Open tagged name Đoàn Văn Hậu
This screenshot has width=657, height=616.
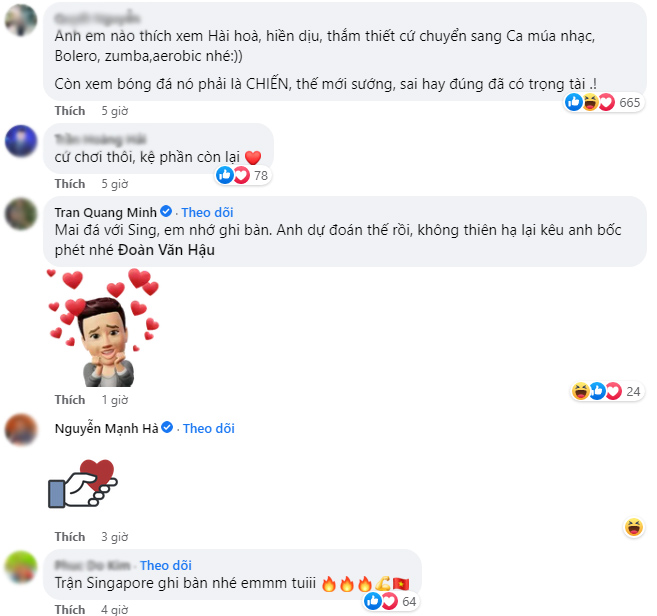[x=166, y=250]
